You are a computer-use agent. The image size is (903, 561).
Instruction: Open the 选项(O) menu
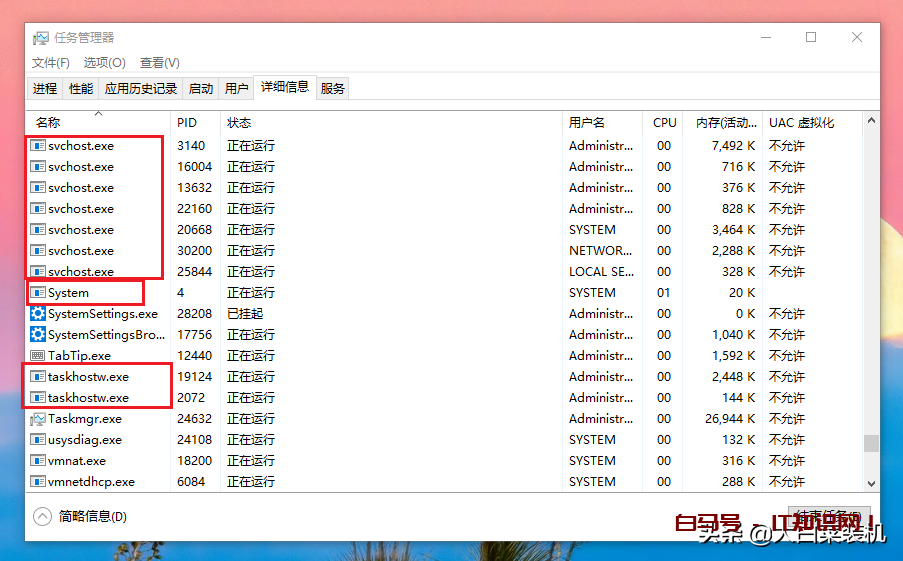[104, 63]
